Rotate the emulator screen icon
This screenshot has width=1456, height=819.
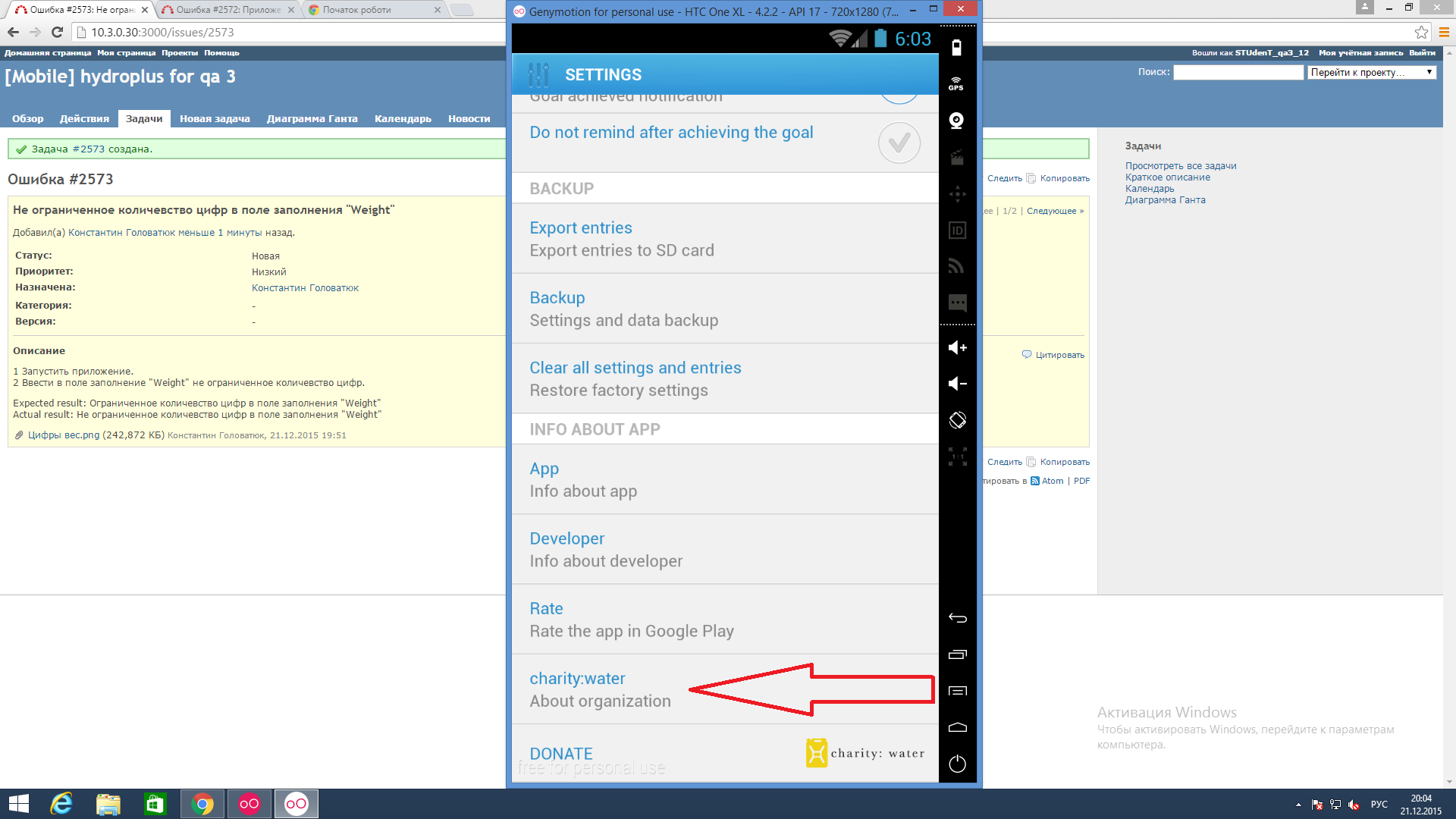(x=957, y=420)
